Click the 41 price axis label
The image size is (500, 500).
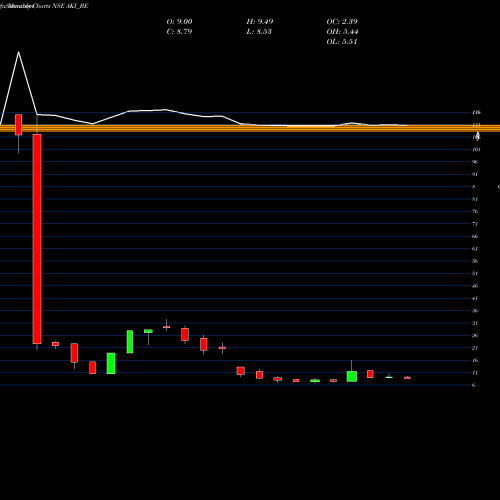[x=475, y=298]
